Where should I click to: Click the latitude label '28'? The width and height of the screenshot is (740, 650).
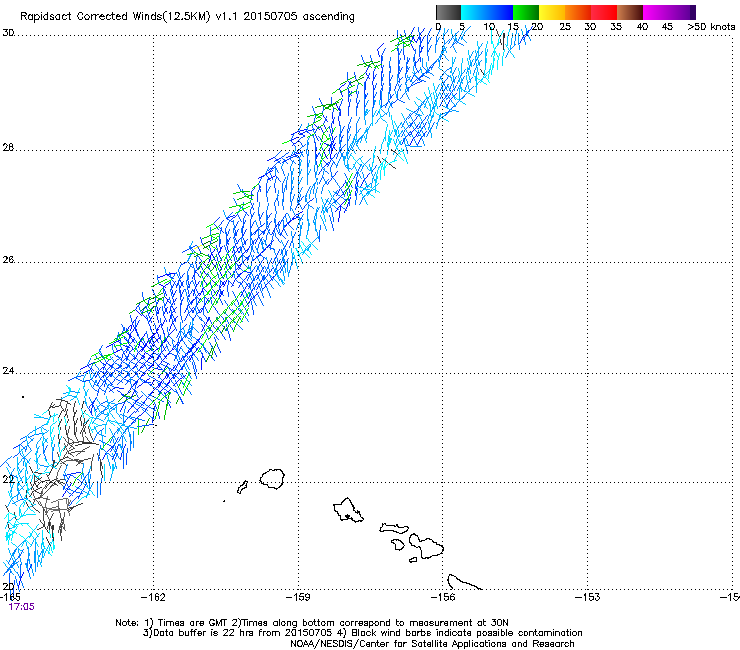tap(8, 148)
